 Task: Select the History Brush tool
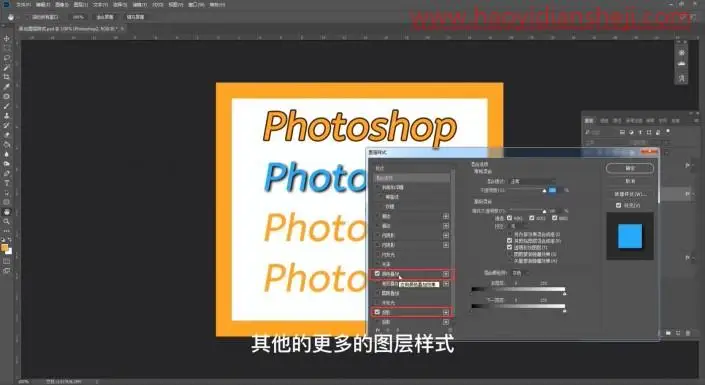pyautogui.click(x=6, y=125)
